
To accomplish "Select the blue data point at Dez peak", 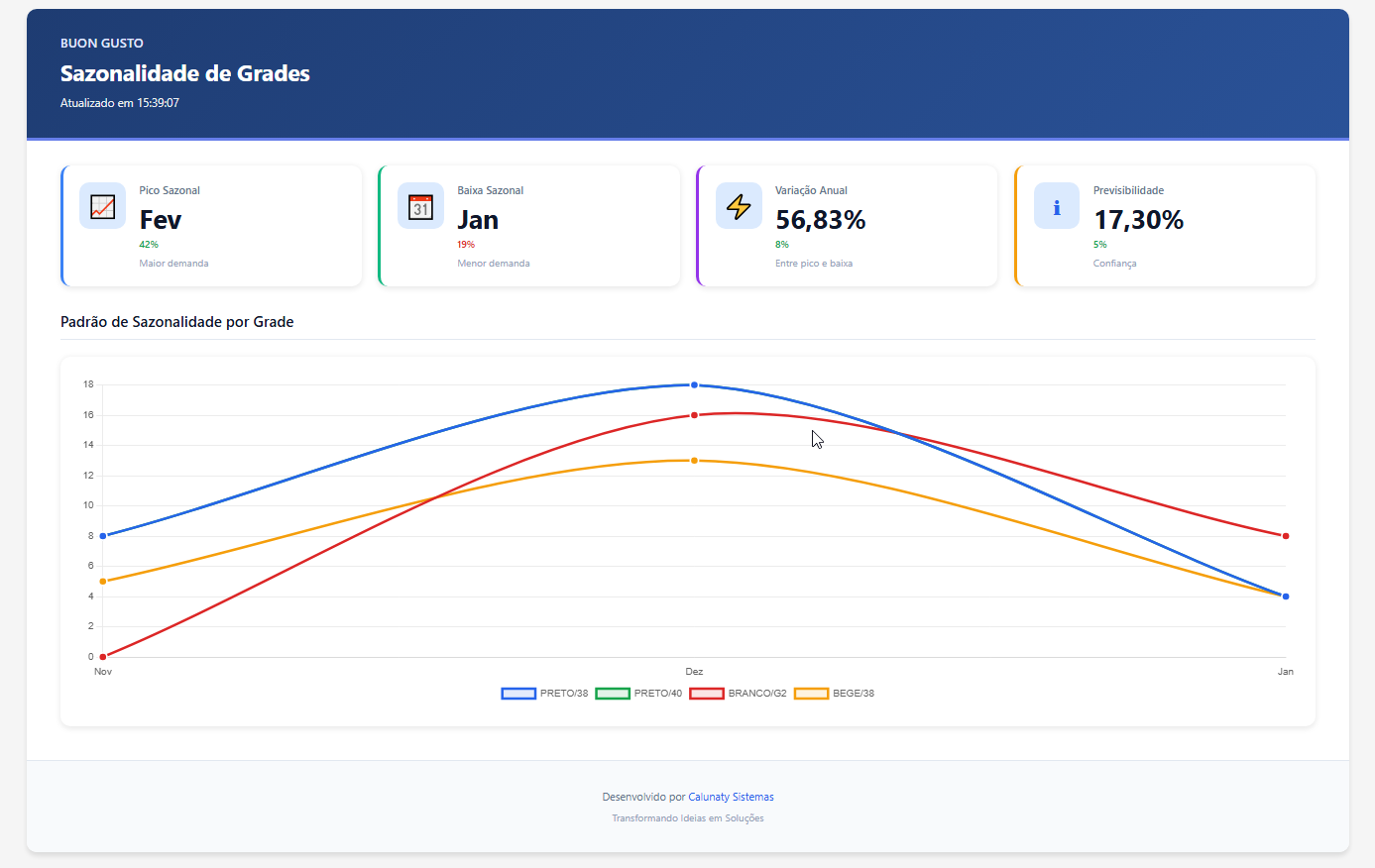I will 694,384.
